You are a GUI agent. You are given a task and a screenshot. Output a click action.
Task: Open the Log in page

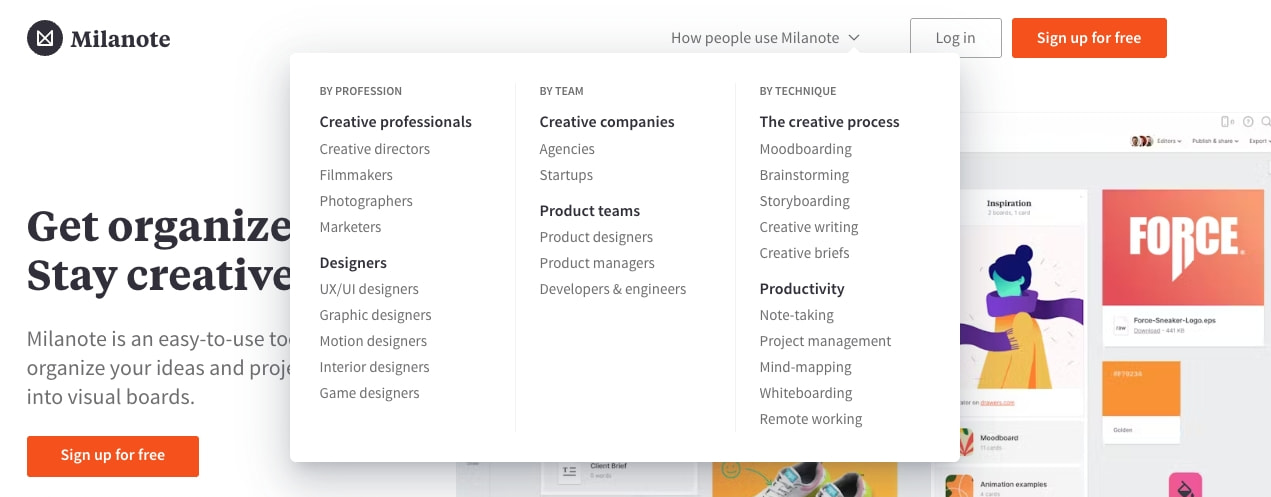pyautogui.click(x=955, y=38)
